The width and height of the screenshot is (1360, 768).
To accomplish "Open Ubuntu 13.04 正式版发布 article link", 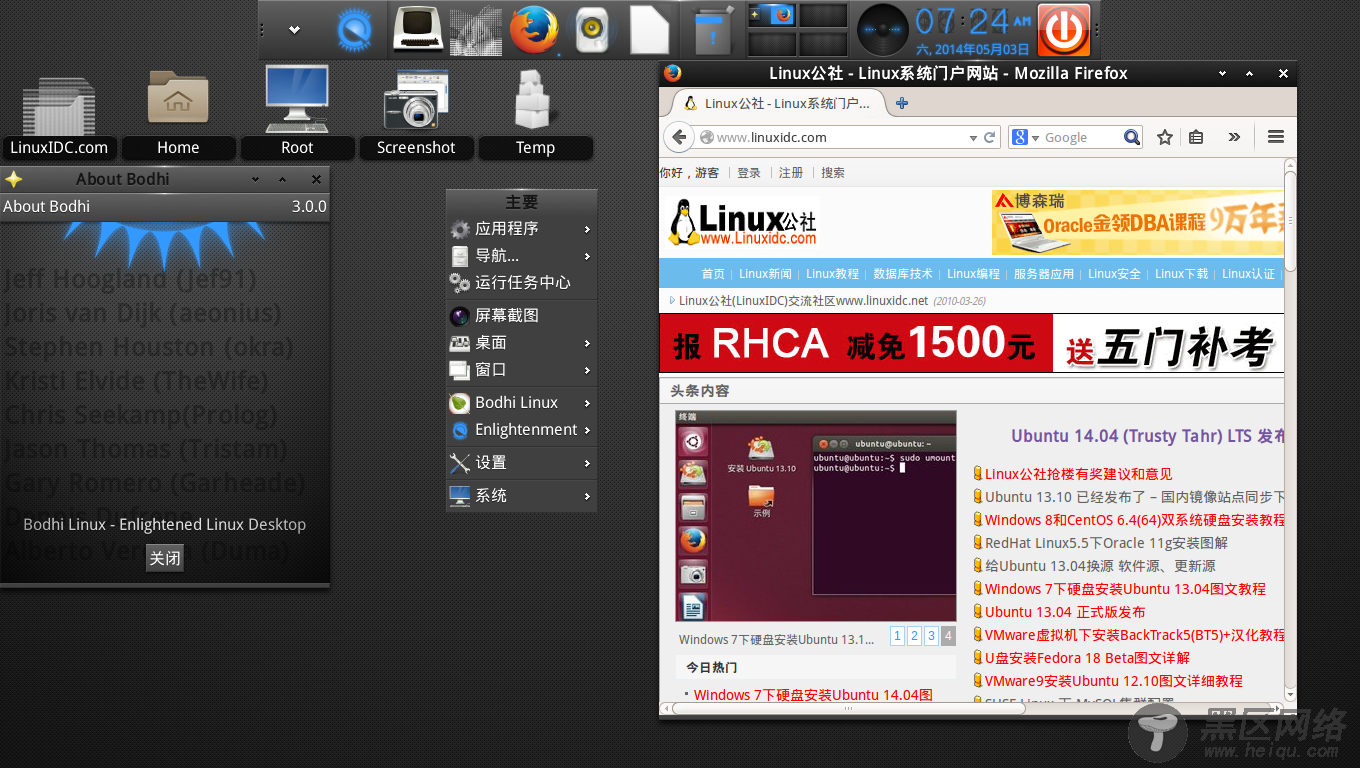I will point(1065,612).
